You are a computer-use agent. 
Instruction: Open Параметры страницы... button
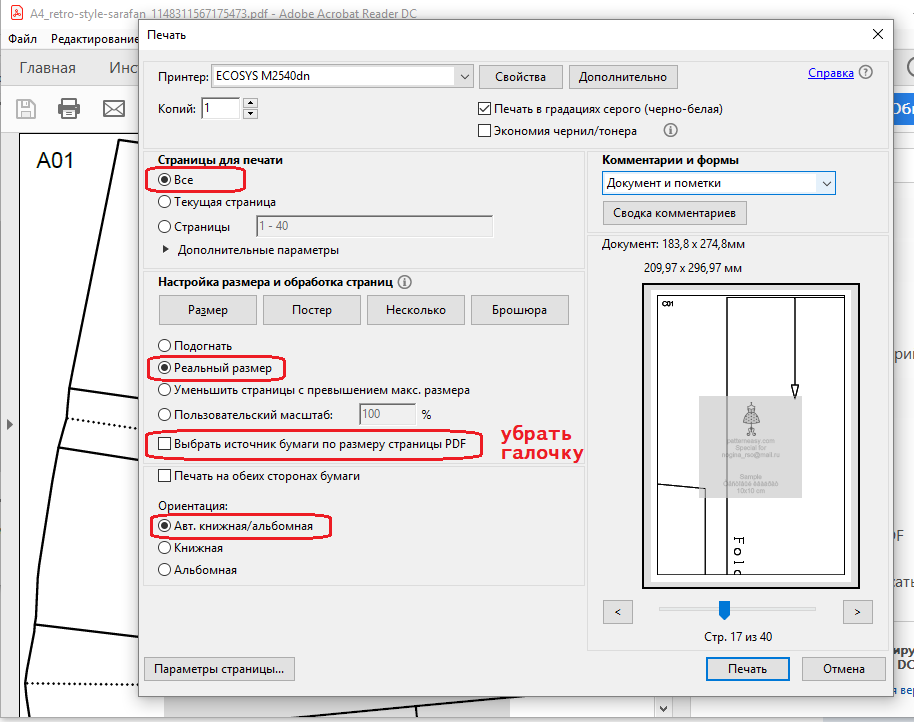[x=219, y=669]
